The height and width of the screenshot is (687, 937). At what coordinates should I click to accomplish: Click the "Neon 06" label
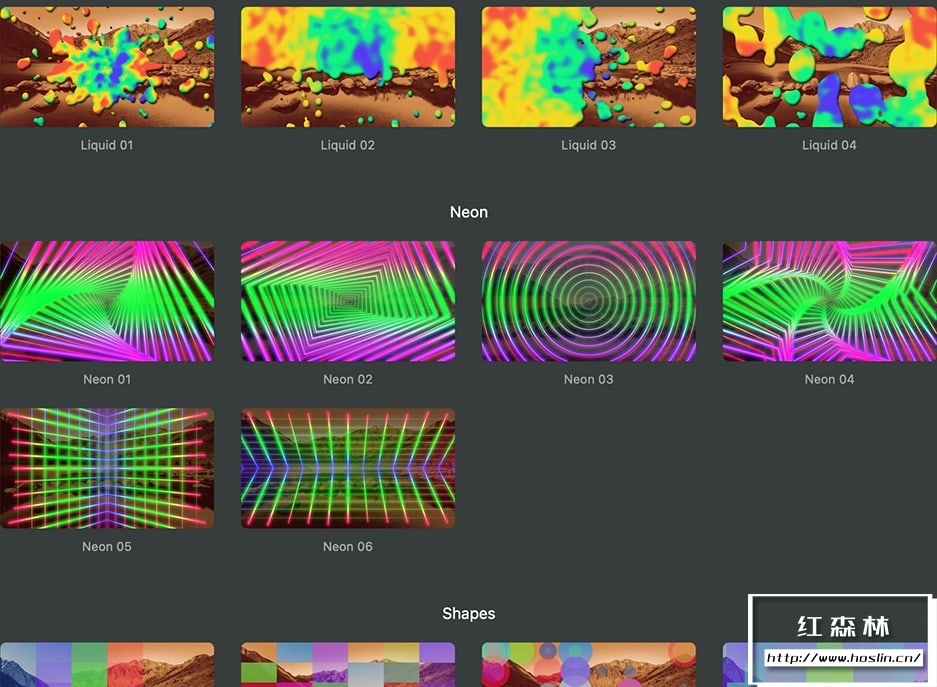pos(348,547)
